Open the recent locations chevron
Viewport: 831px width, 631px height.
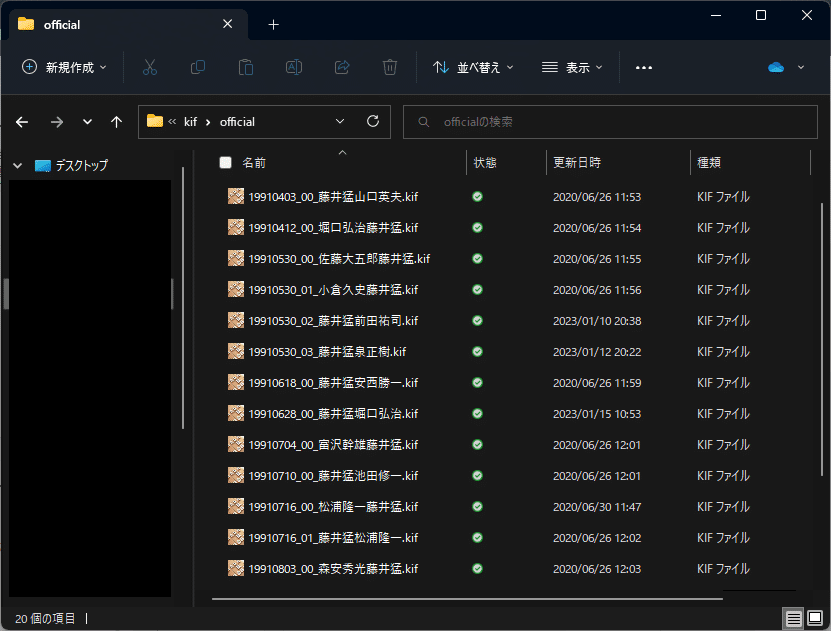coord(87,122)
